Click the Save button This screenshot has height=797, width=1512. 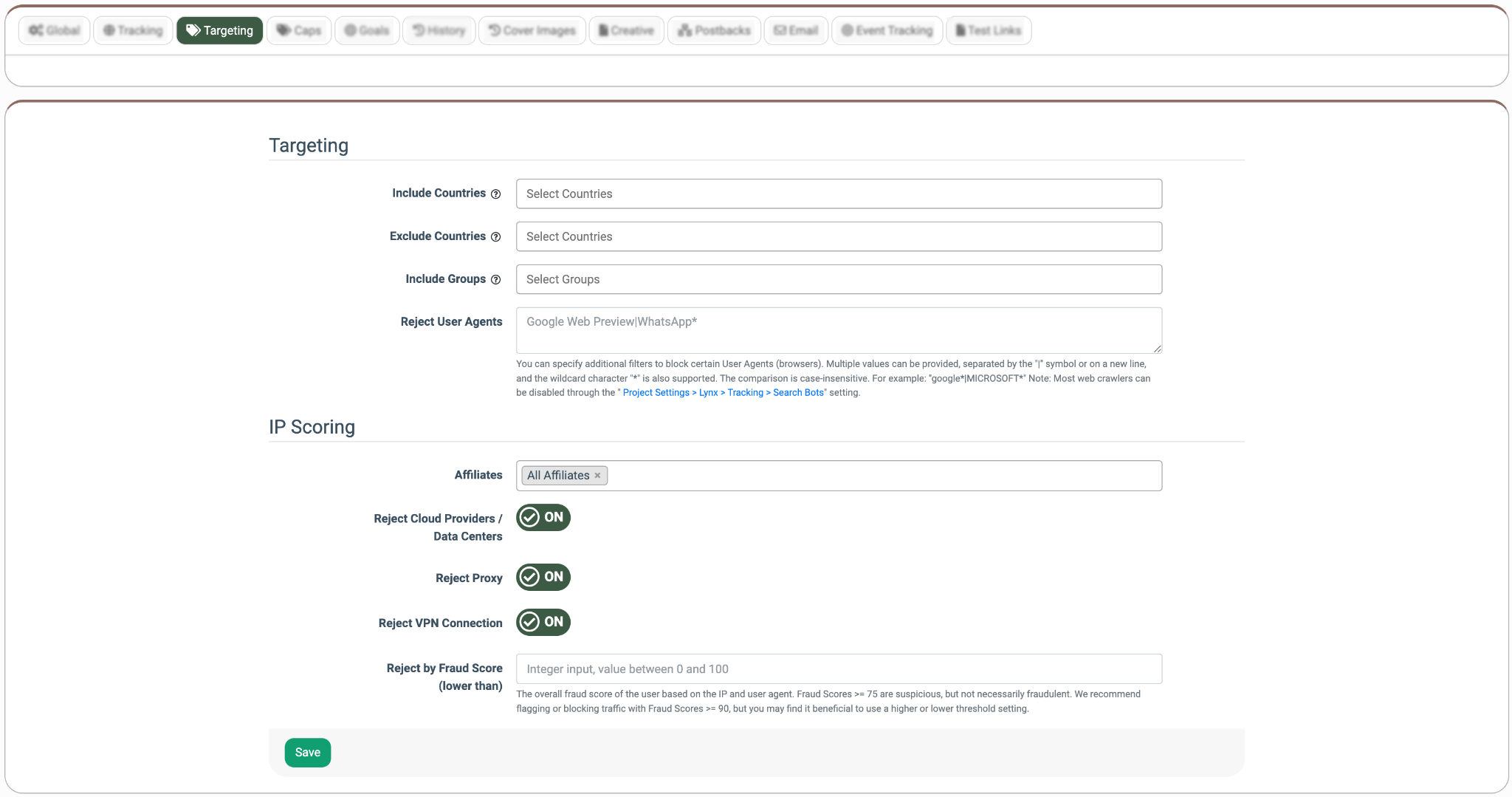click(308, 753)
